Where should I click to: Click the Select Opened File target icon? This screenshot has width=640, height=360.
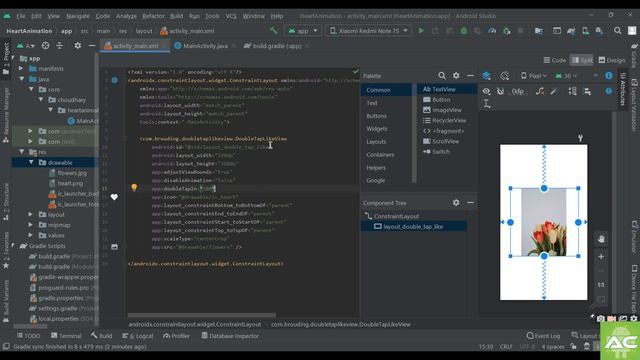pos(45,46)
